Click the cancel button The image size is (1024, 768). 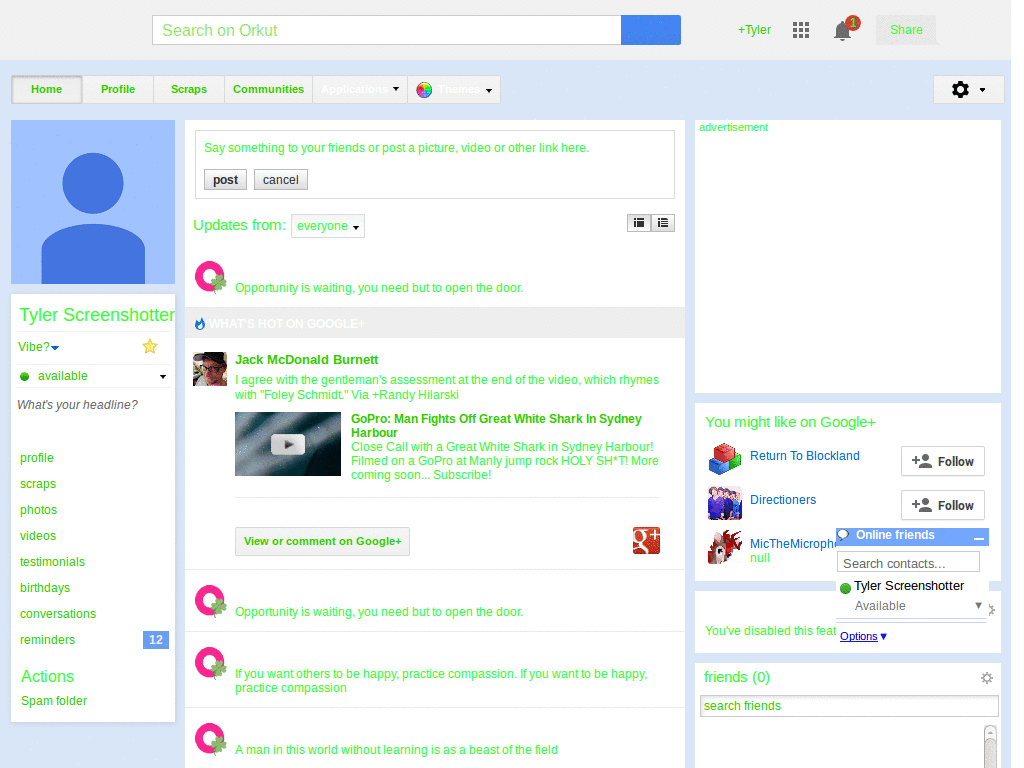coord(281,180)
